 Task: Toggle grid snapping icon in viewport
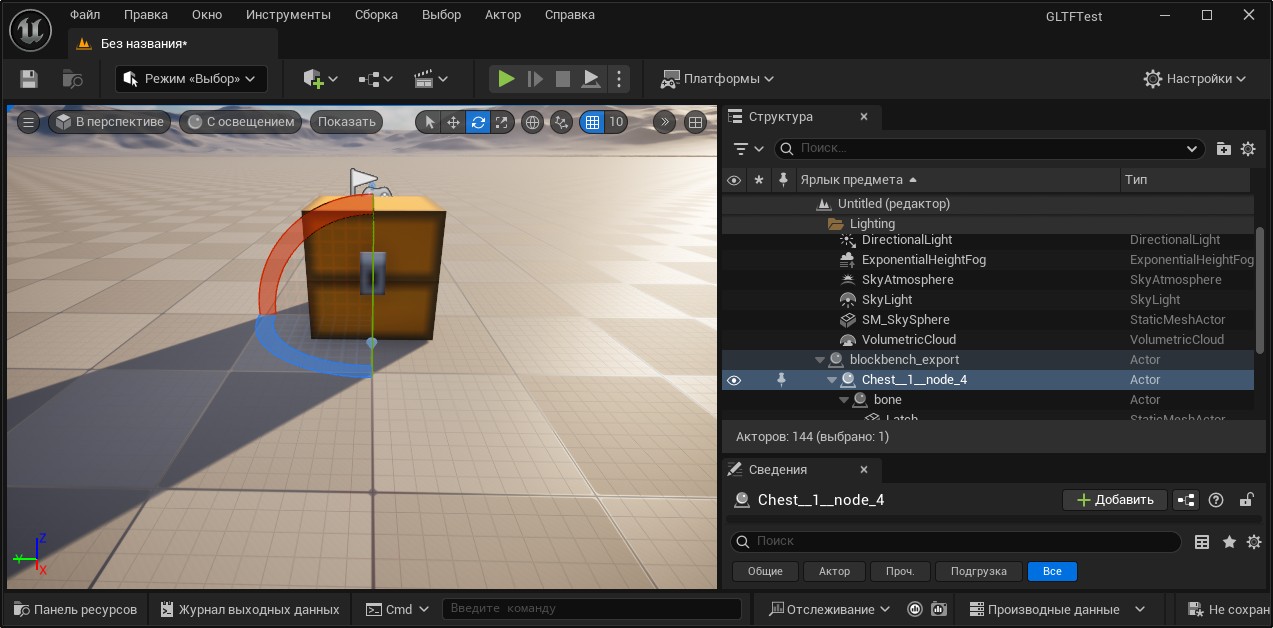592,122
